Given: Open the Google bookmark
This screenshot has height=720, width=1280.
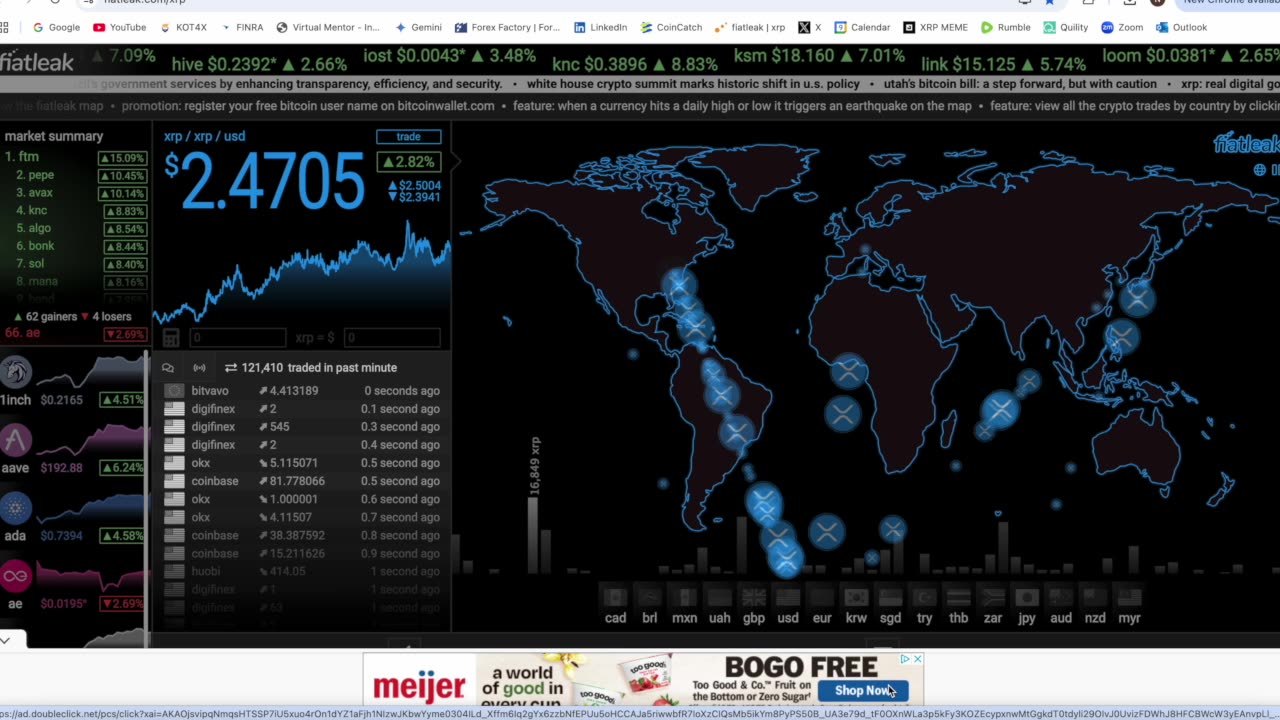Looking at the screenshot, I should (x=56, y=27).
